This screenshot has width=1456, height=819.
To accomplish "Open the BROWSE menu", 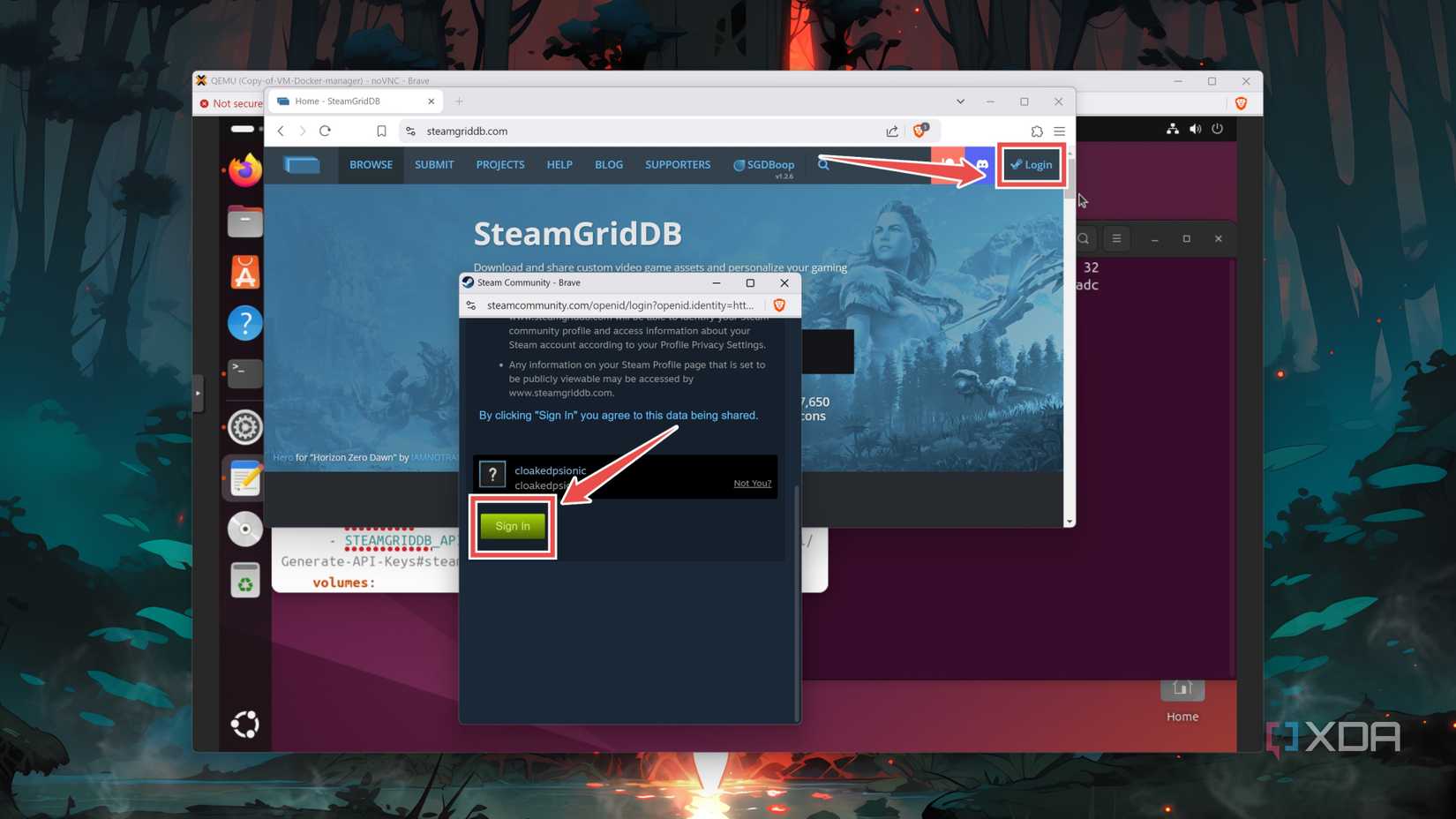I will click(x=371, y=165).
